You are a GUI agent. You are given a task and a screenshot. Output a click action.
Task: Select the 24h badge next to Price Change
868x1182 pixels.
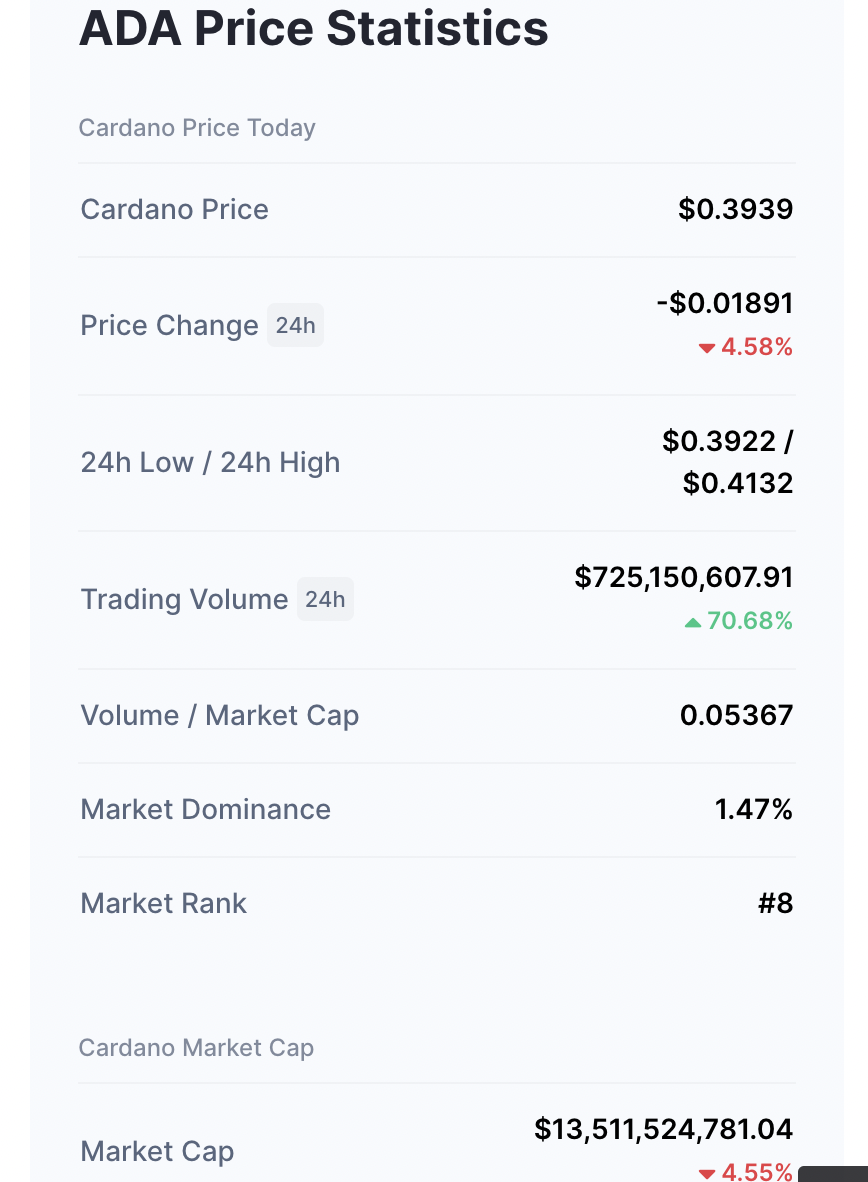click(295, 325)
